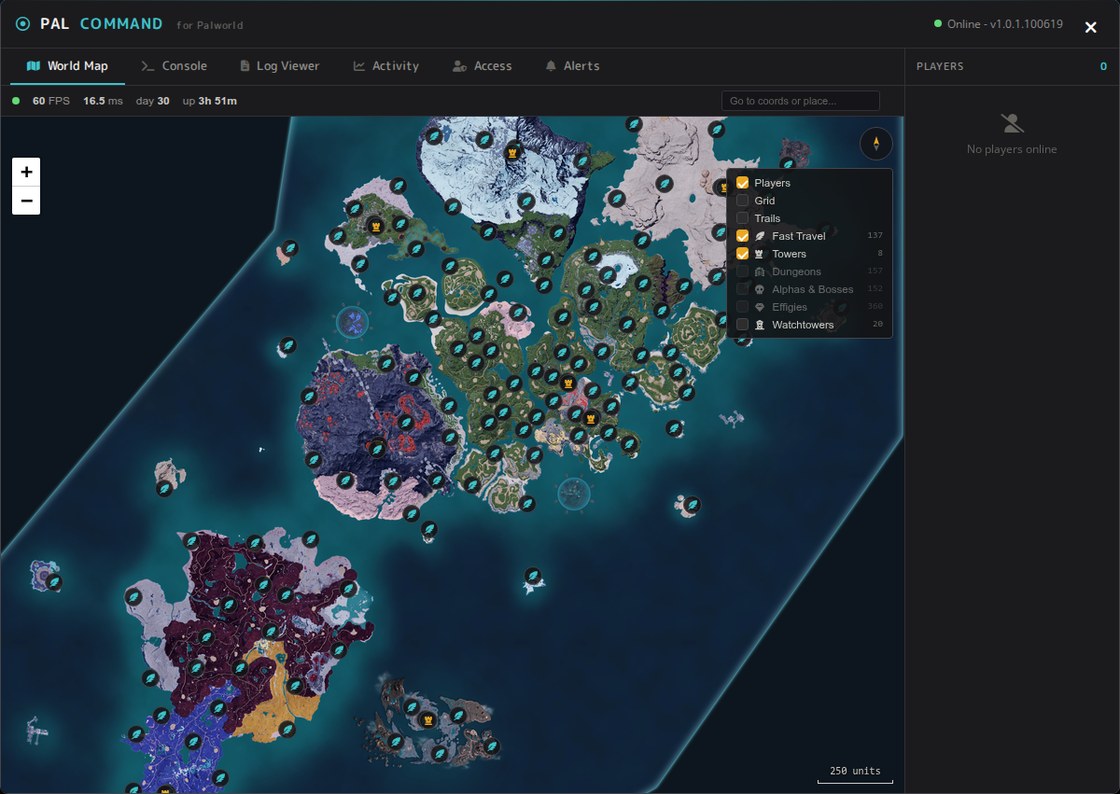Image resolution: width=1120 pixels, height=794 pixels.
Task: Zoom out of the world map
Action: pyautogui.click(x=26, y=201)
